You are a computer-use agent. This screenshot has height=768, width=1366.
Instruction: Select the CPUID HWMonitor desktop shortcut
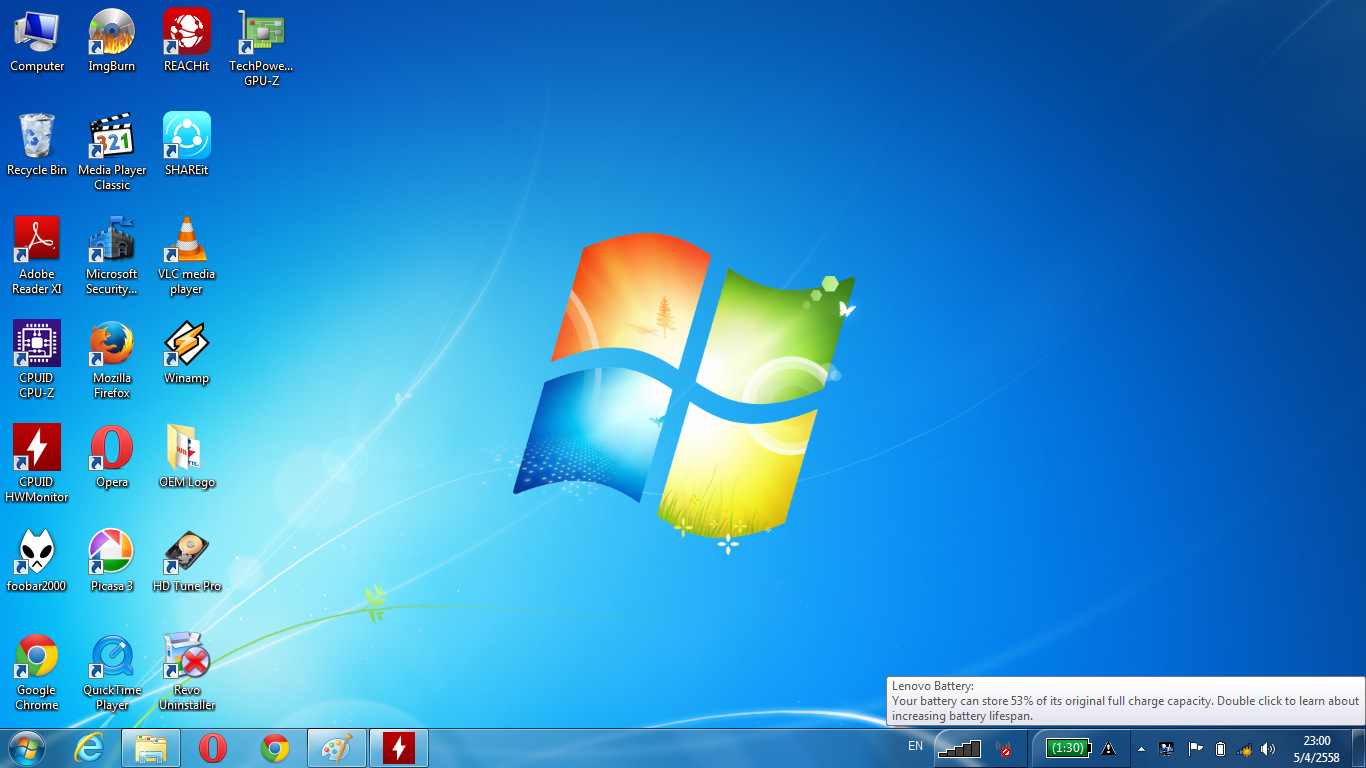pyautogui.click(x=37, y=464)
